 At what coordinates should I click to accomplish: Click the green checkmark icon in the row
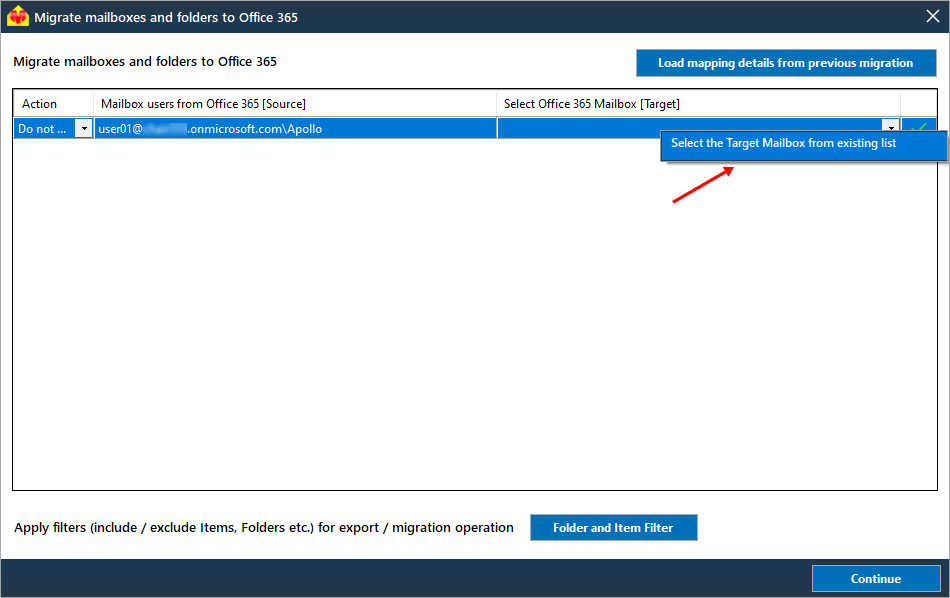919,127
